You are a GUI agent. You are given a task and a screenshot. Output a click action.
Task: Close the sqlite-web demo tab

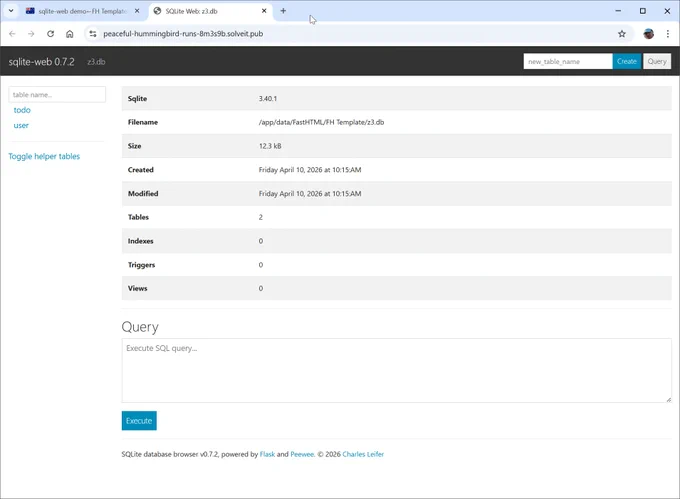point(137,11)
